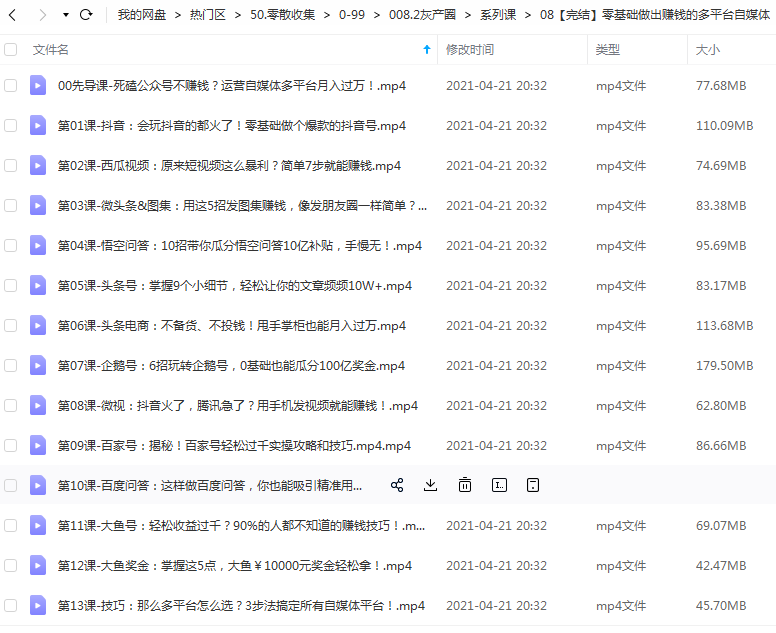Click video icon of 第07课-企鹅号

click(x=38, y=366)
